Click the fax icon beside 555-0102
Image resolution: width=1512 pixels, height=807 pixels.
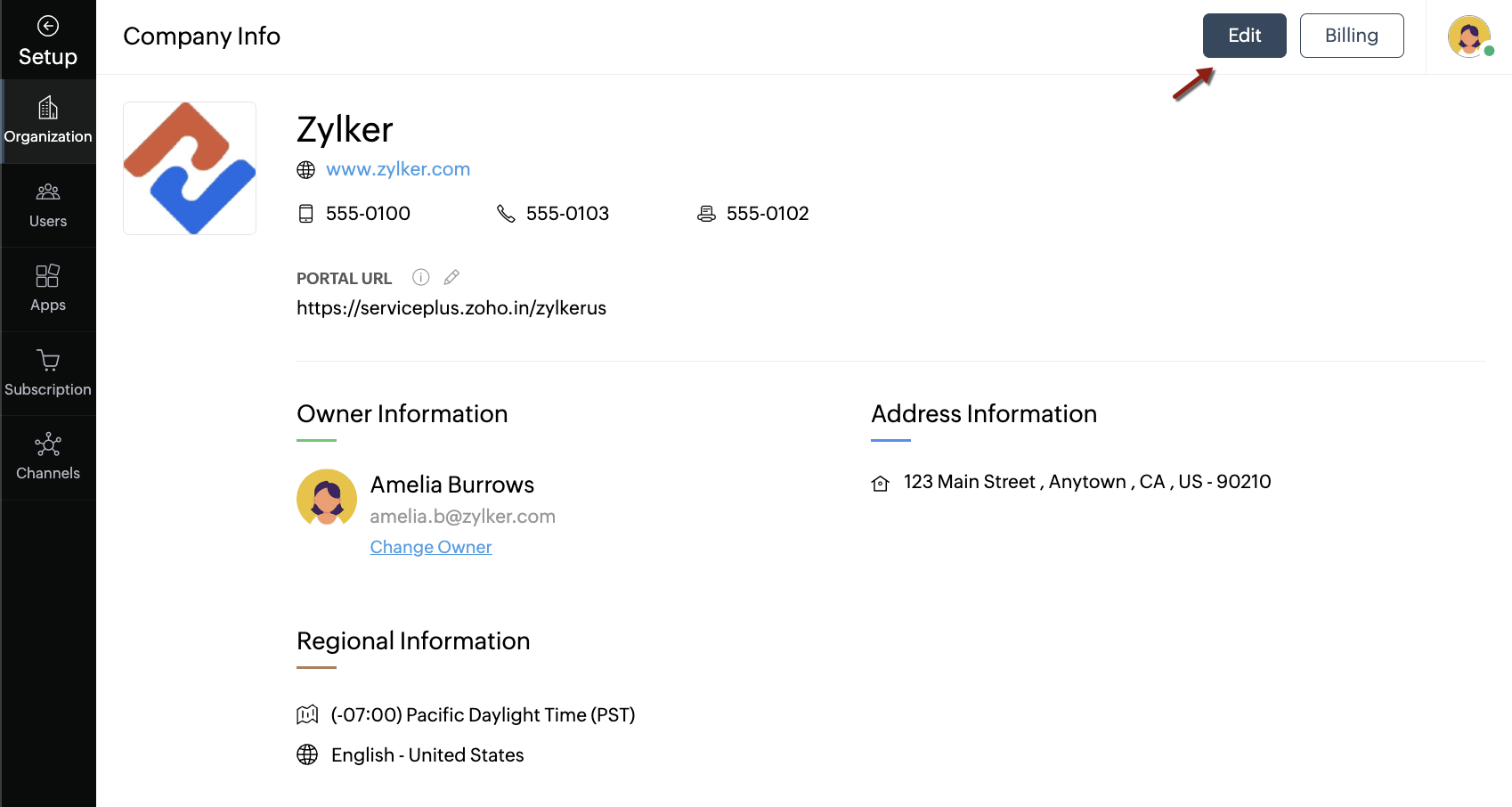(x=706, y=214)
